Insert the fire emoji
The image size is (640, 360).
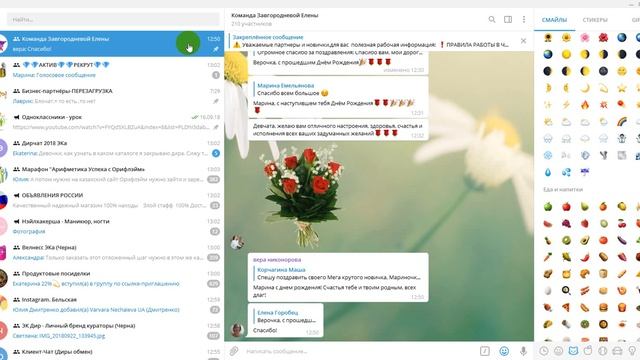click(585, 105)
